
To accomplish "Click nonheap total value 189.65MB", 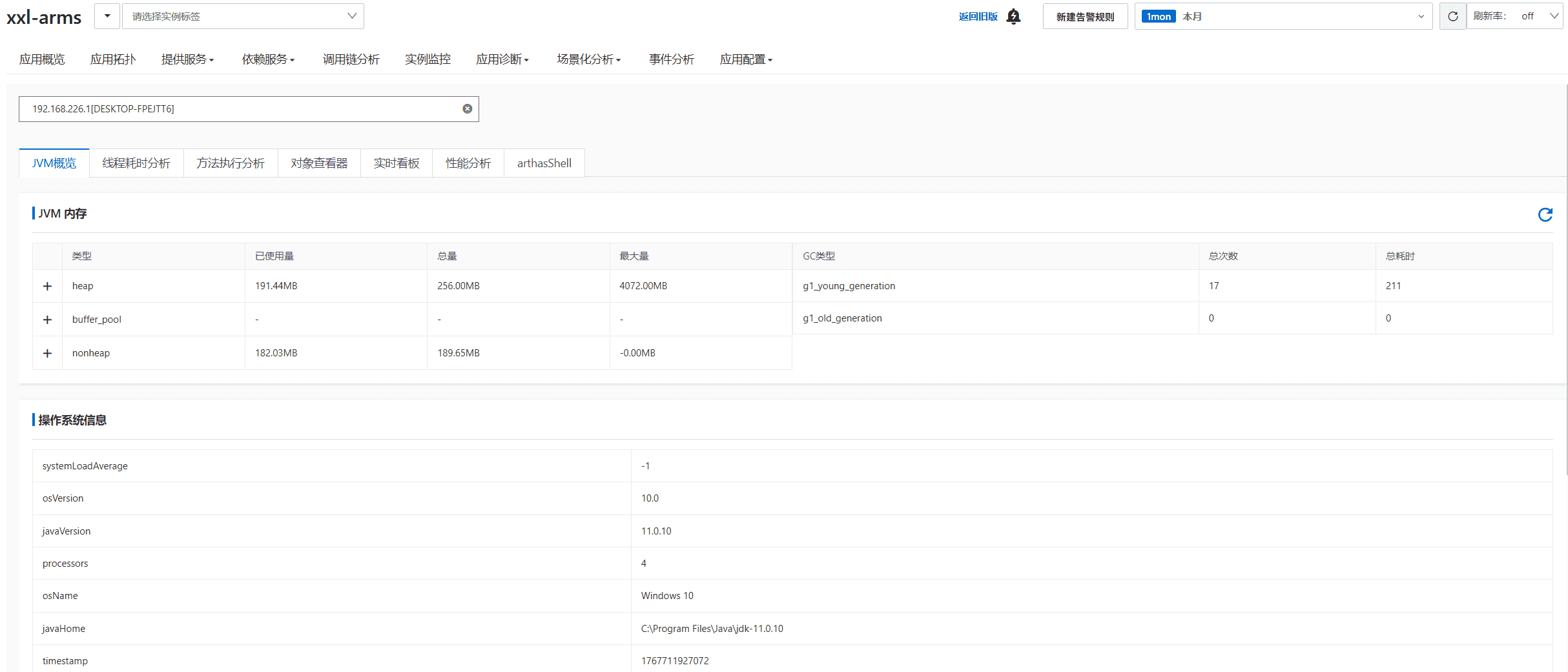I will pos(459,353).
